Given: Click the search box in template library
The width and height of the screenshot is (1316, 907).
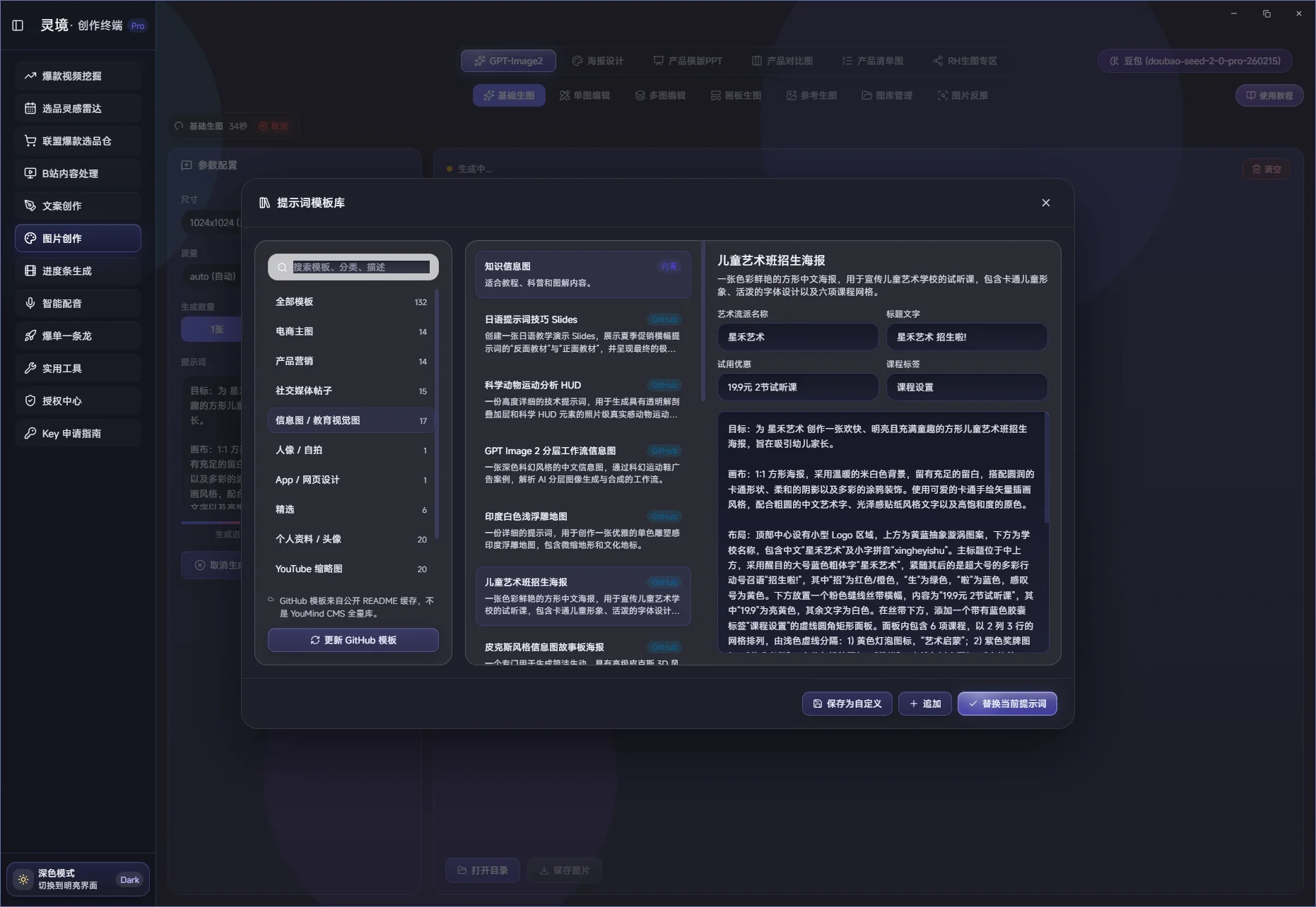Looking at the screenshot, I should [x=353, y=267].
